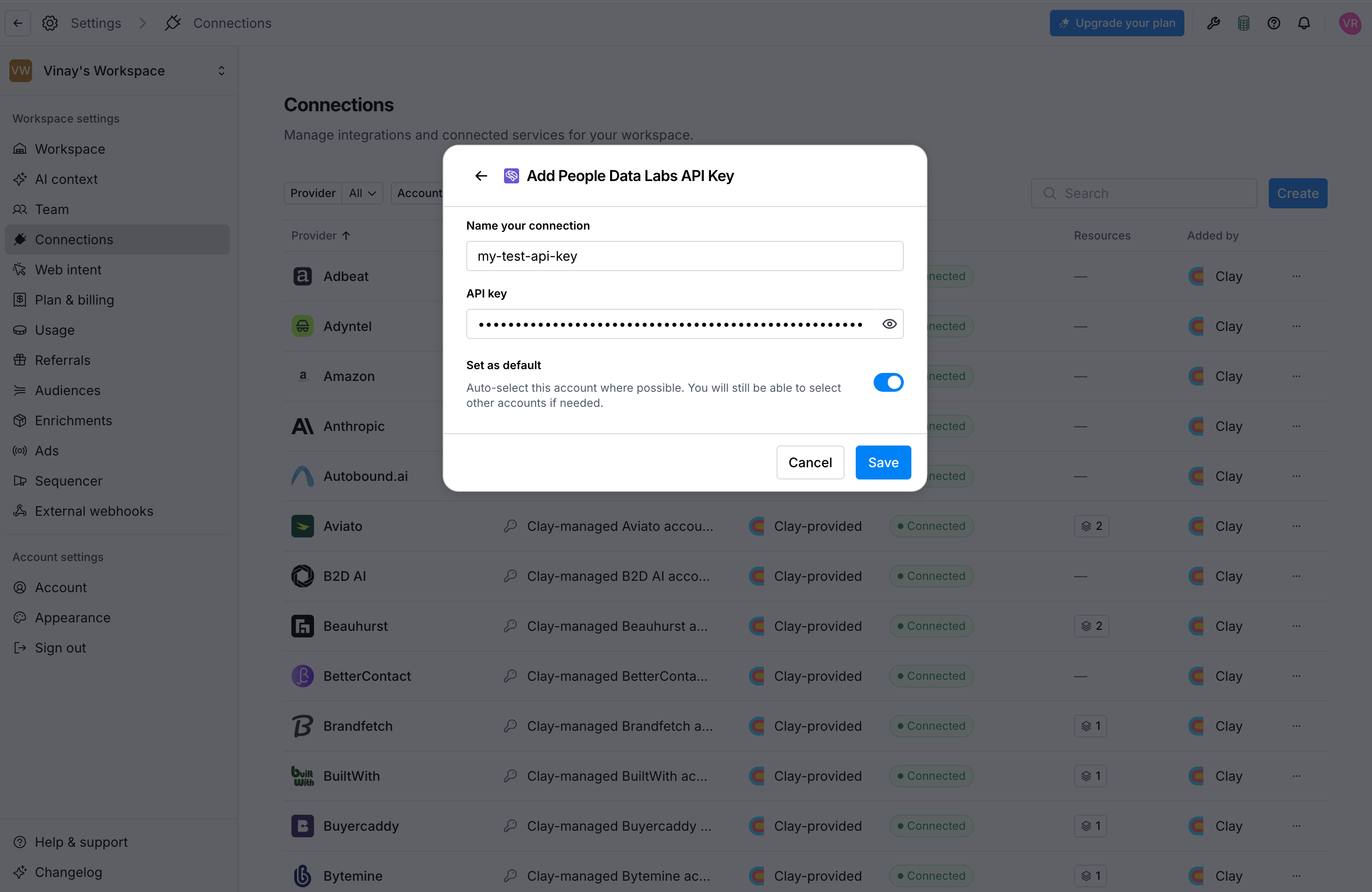Viewport: 1372px width, 892px height.
Task: Open VR user avatar menu
Action: coord(1350,23)
